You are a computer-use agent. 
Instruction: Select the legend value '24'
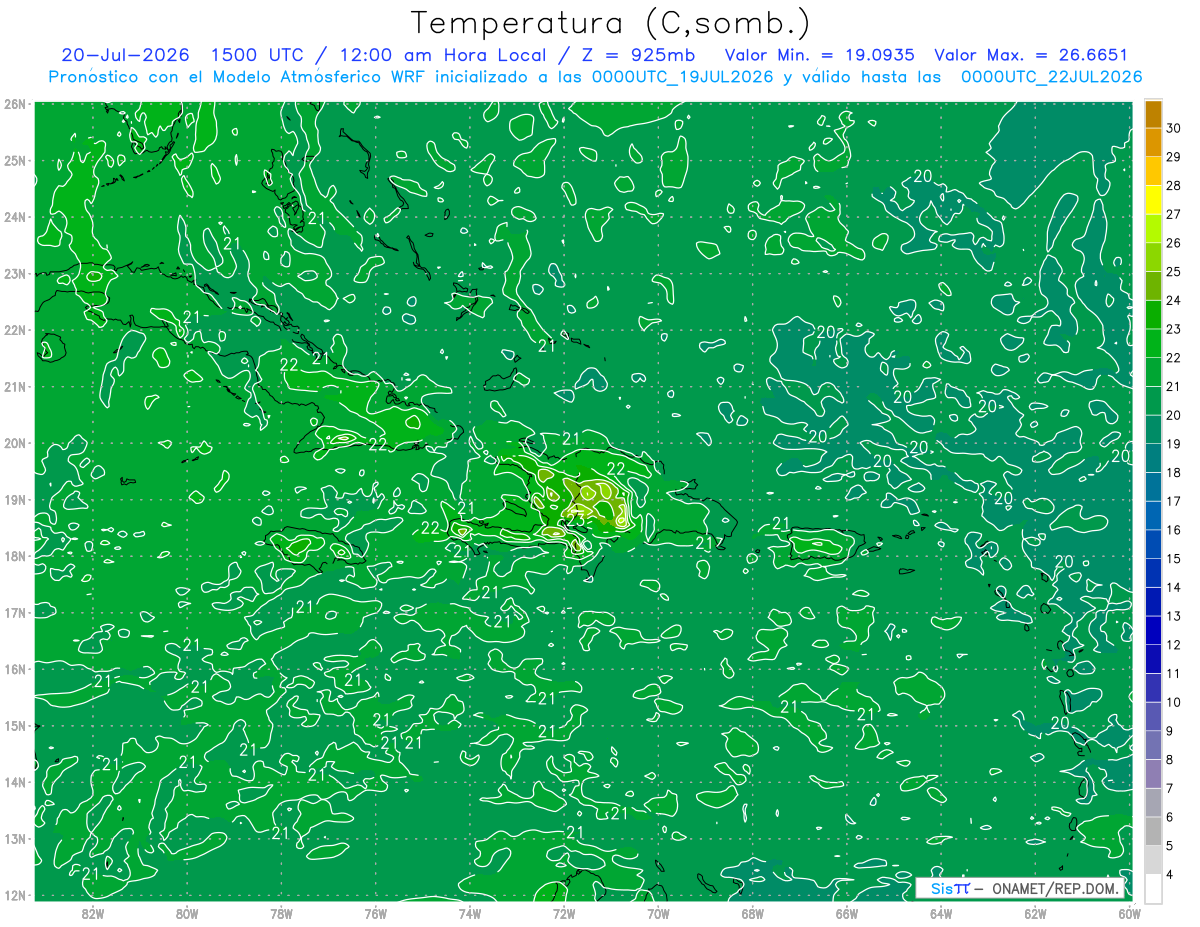[x=1173, y=300]
